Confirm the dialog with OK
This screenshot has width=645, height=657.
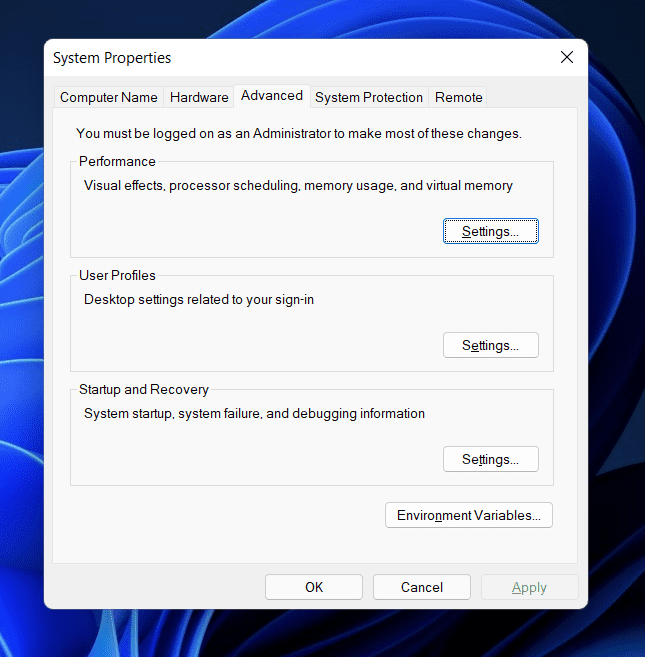[314, 587]
